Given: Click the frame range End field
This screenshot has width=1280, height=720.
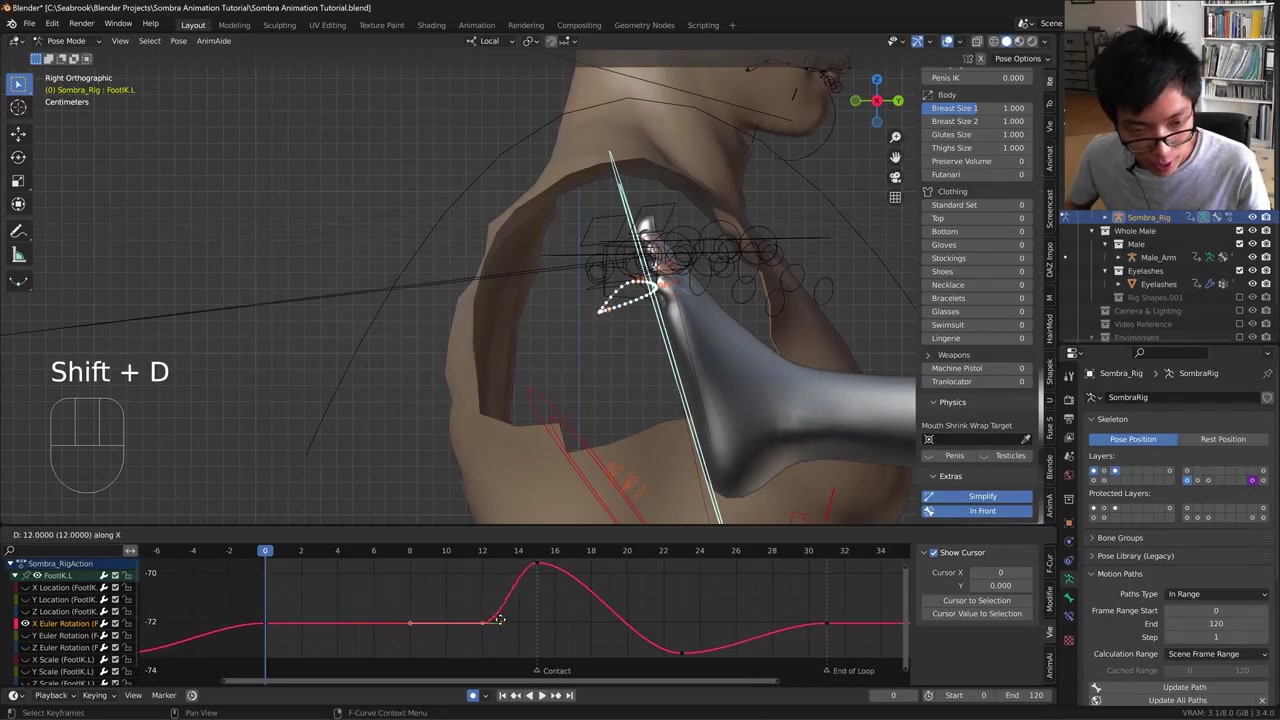Looking at the screenshot, I should click(x=1215, y=624).
